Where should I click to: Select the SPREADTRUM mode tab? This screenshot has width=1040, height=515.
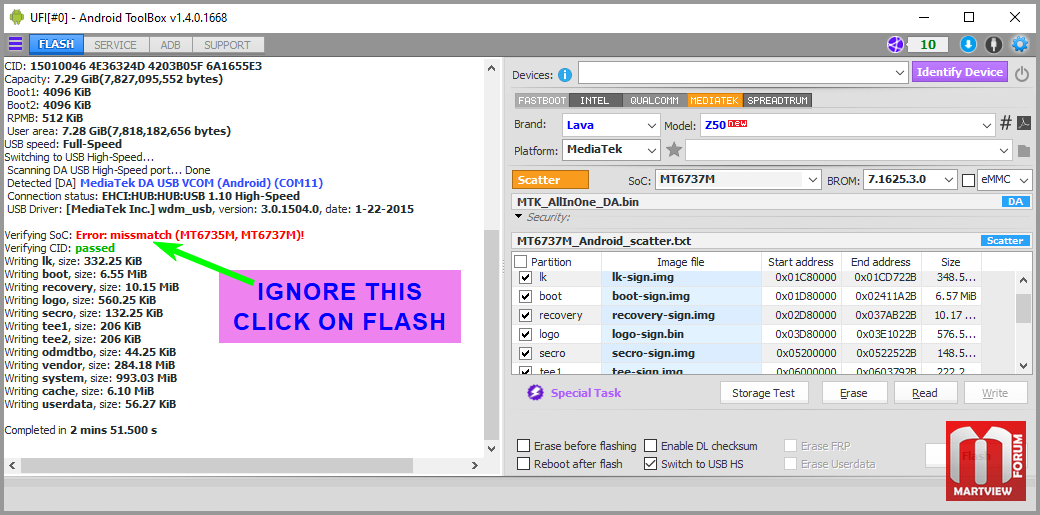point(777,101)
